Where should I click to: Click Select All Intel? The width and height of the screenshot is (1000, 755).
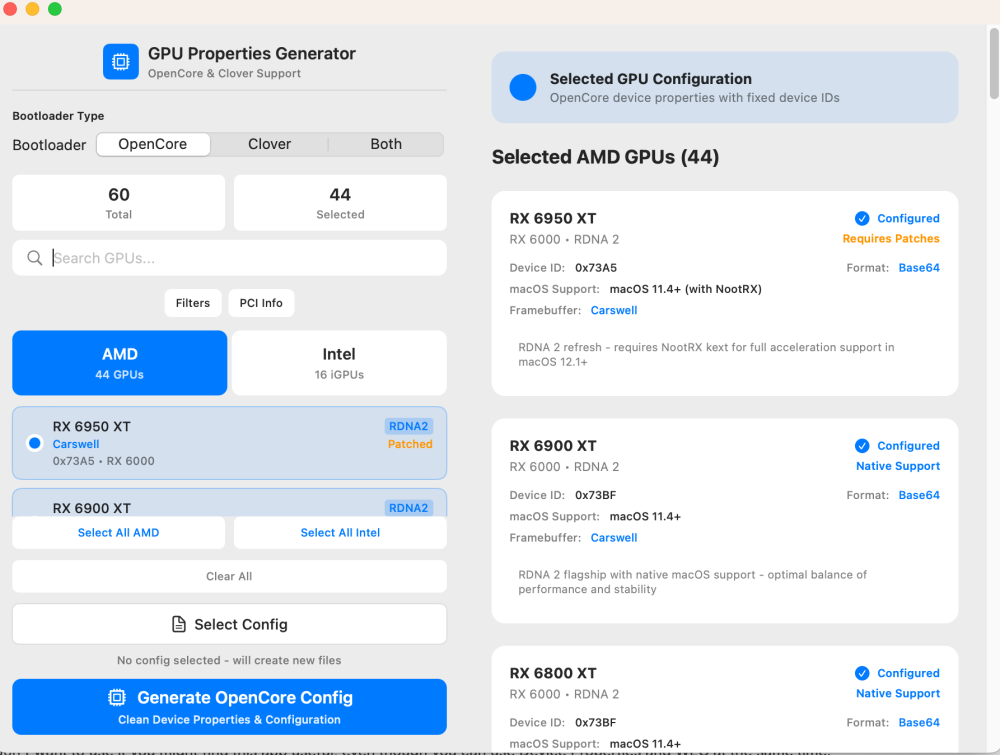pos(340,532)
